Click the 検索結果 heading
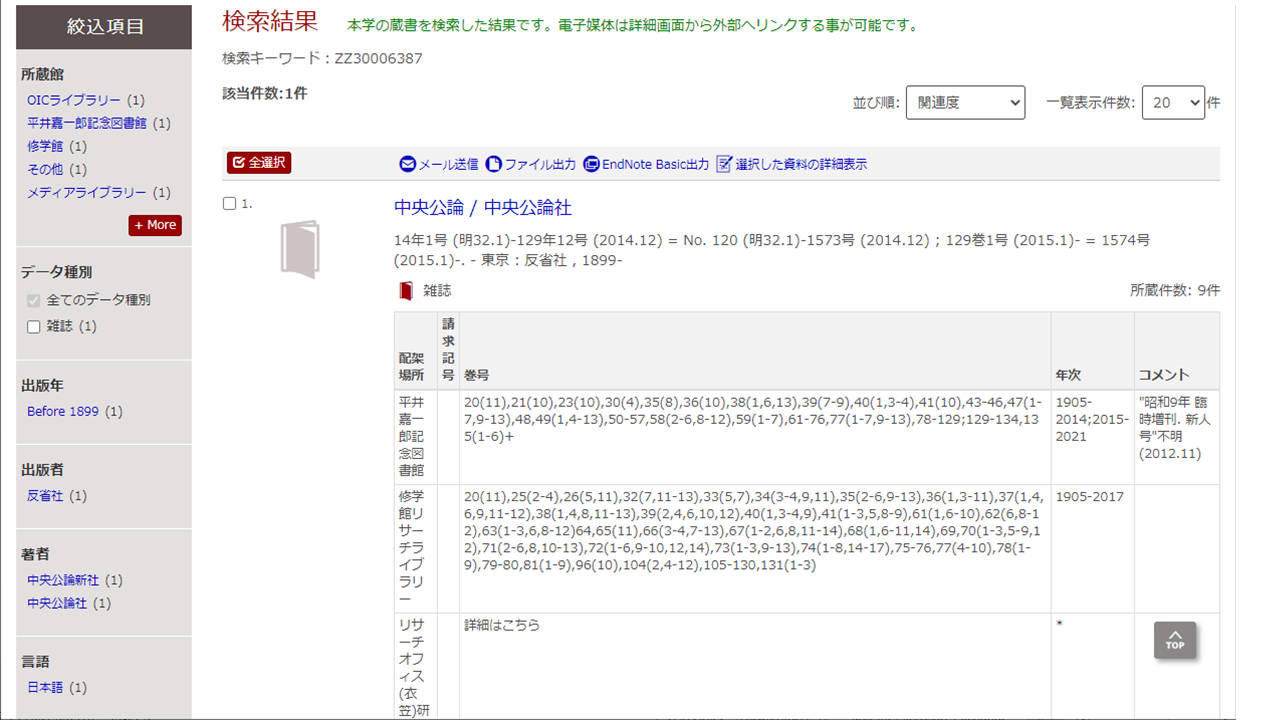Screen dimensions: 1280x720 click(270, 20)
